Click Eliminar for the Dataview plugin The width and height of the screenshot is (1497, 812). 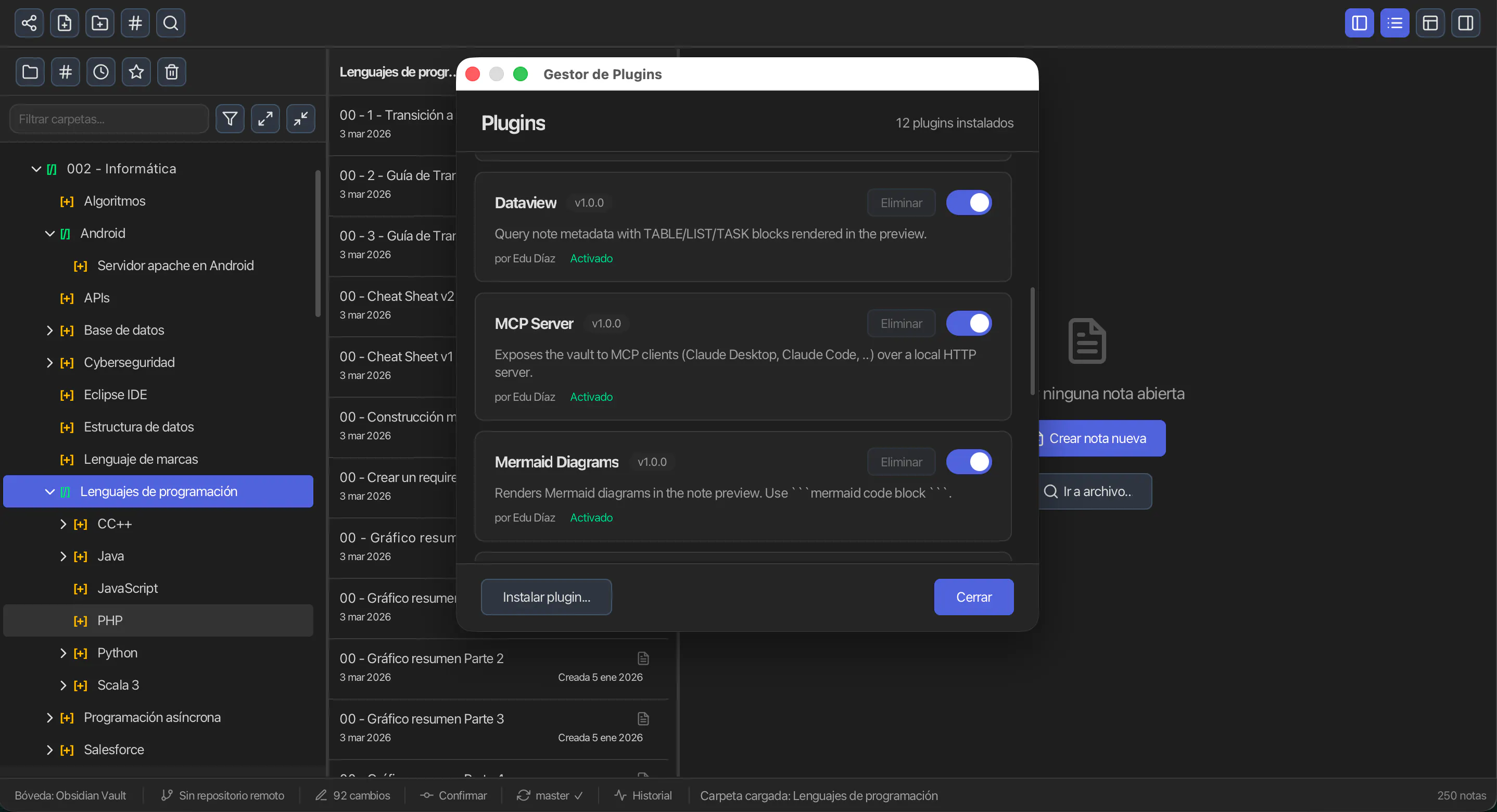[902, 203]
